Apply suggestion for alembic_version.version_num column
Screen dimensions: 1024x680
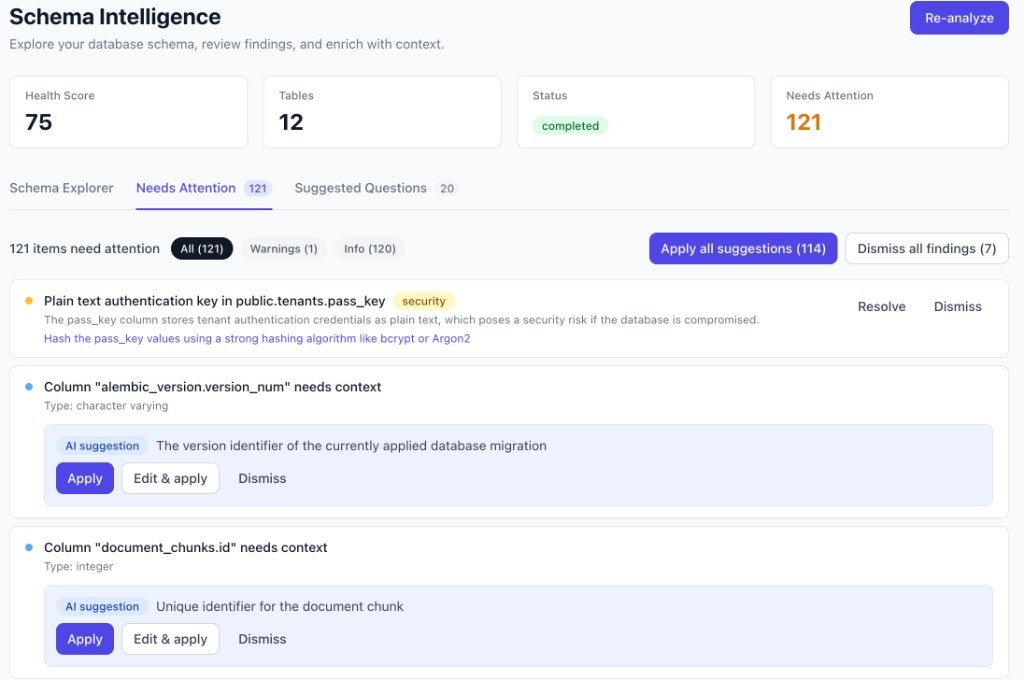click(85, 479)
